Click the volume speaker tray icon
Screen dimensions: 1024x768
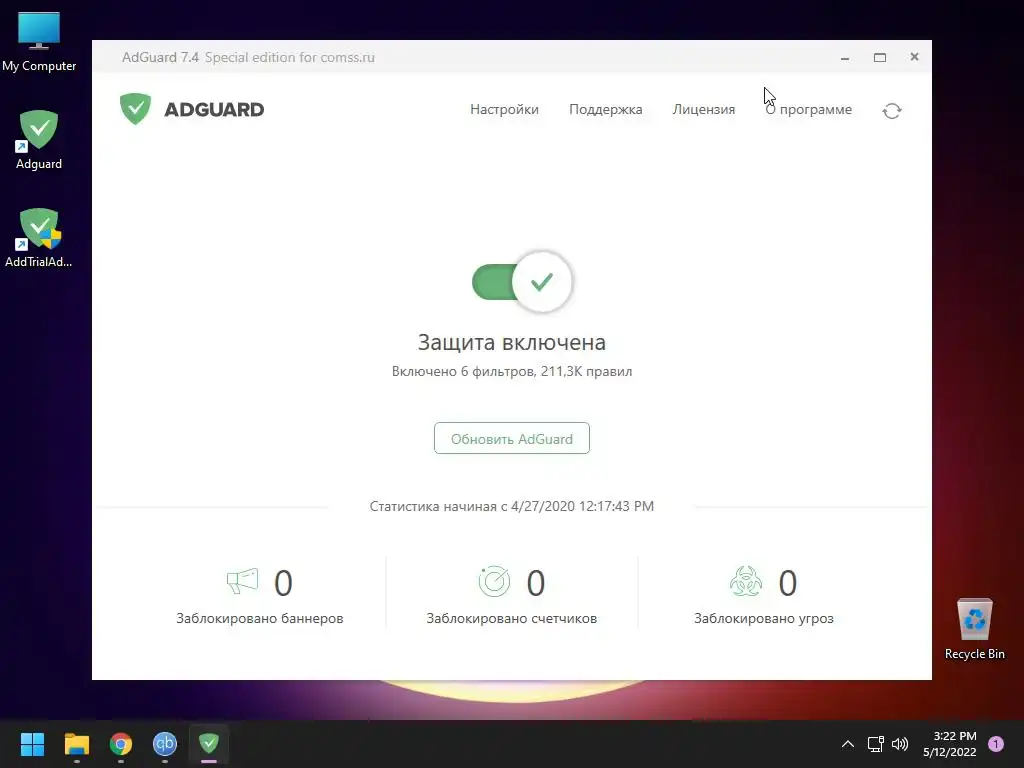900,744
